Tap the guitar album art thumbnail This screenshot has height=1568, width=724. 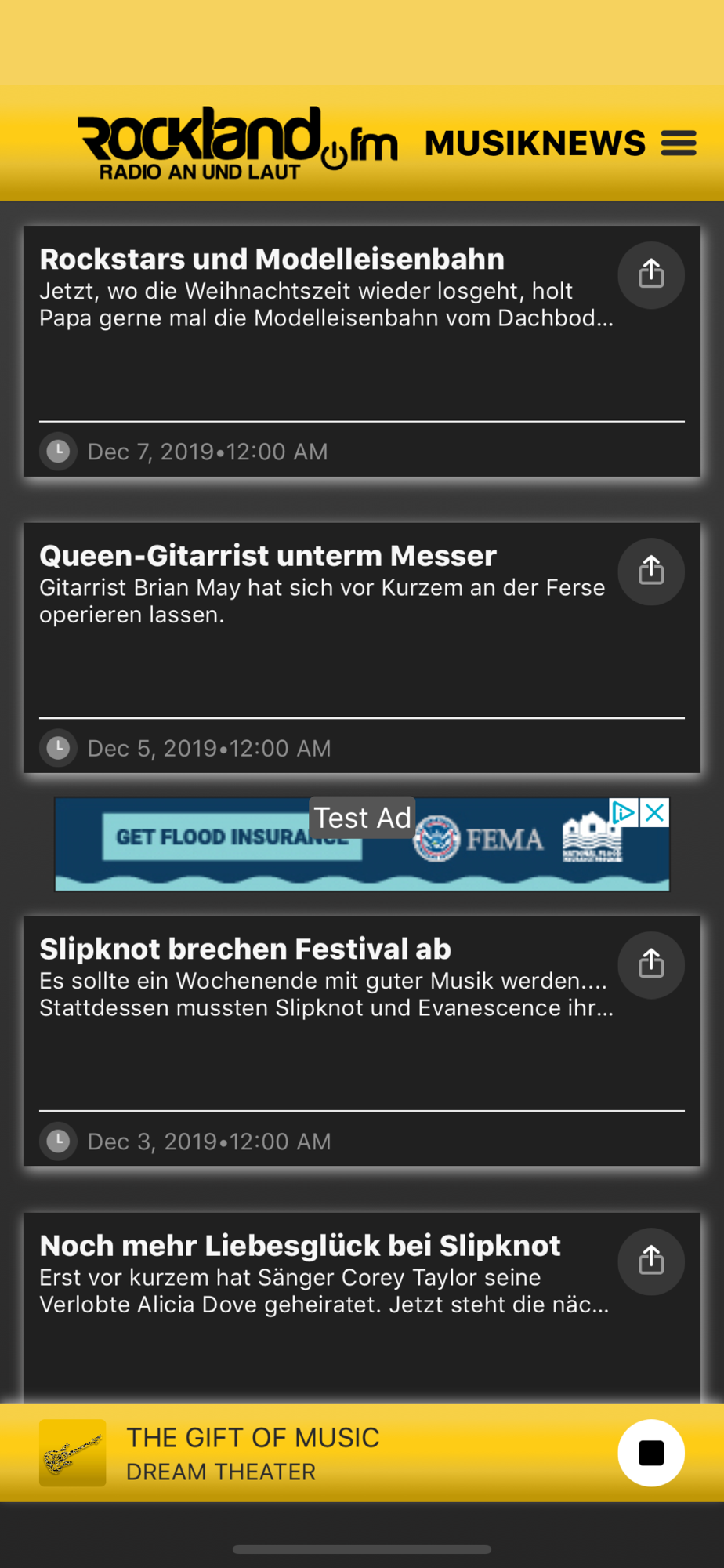[73, 1453]
